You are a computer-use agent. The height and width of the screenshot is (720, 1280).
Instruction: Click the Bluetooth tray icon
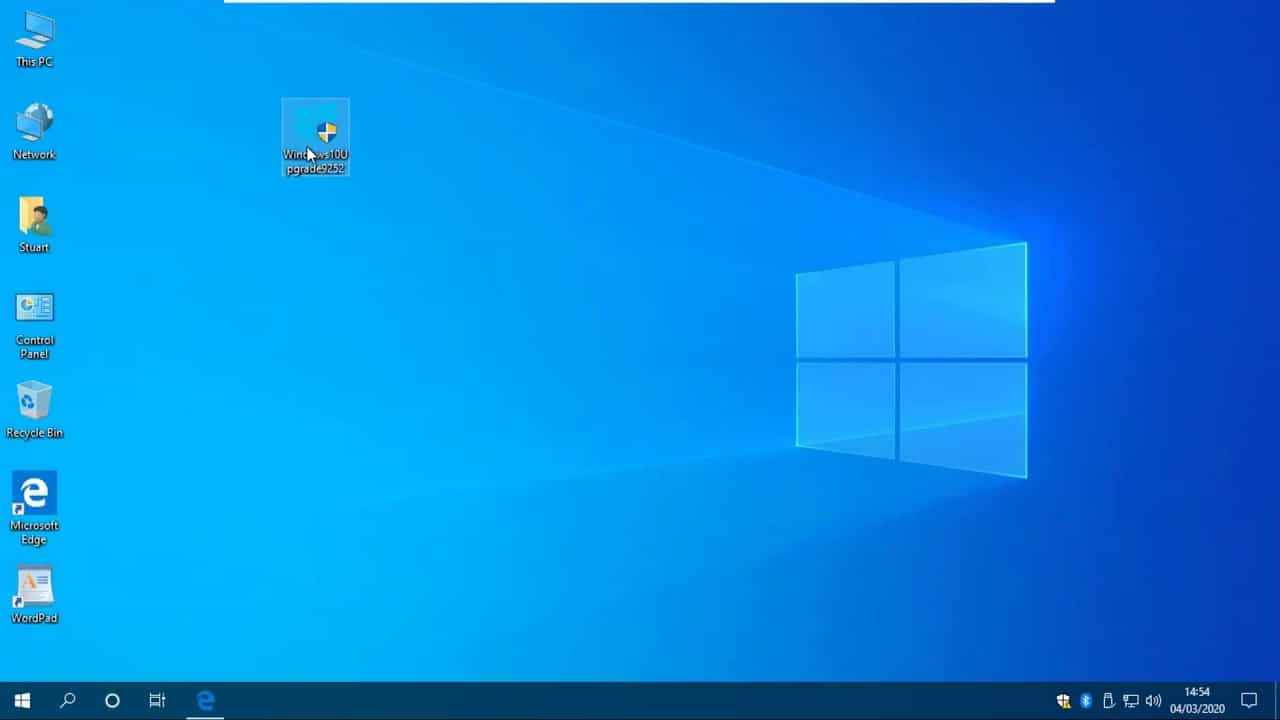tap(1086, 701)
